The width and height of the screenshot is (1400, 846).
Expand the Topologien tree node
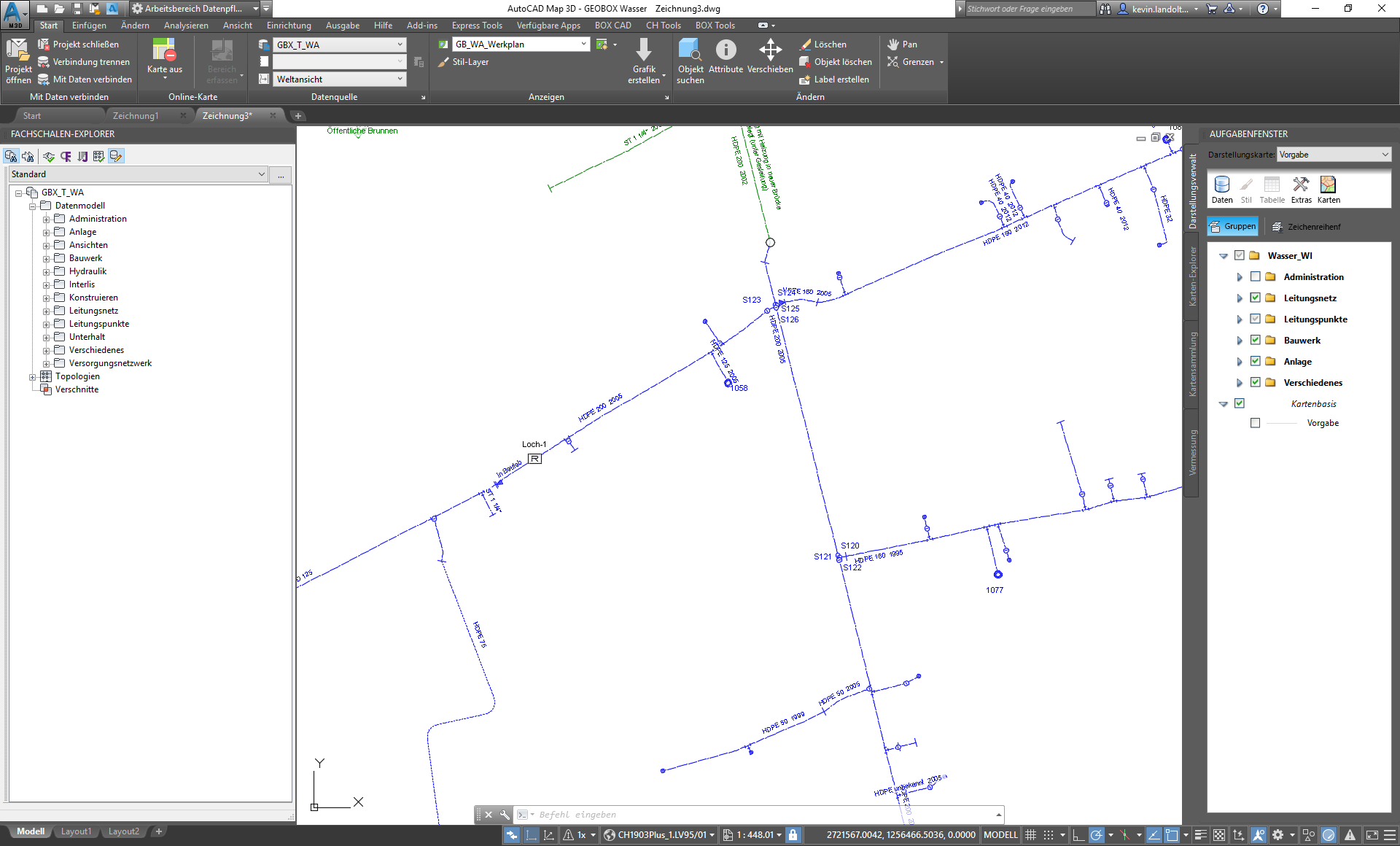click(33, 376)
